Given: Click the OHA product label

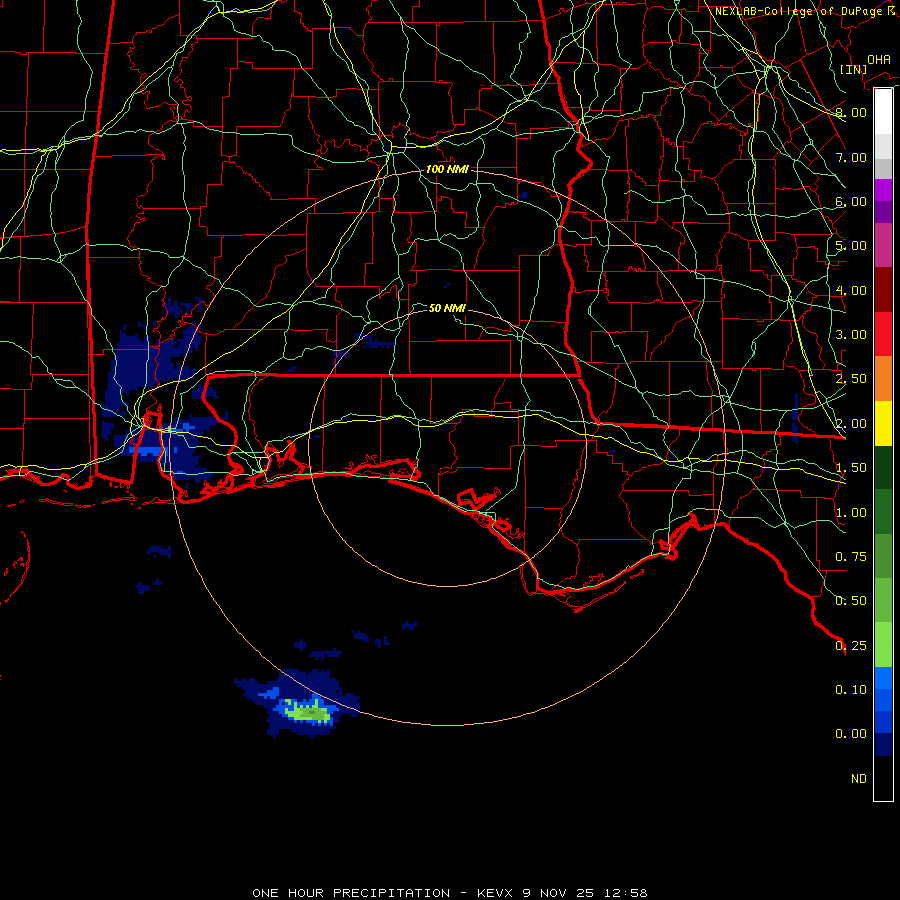Looking at the screenshot, I should pyautogui.click(x=878, y=60).
